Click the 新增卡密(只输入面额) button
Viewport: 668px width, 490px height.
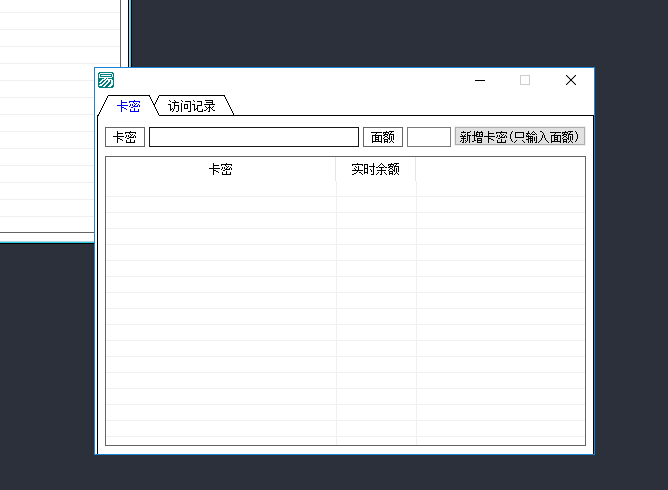click(x=519, y=137)
